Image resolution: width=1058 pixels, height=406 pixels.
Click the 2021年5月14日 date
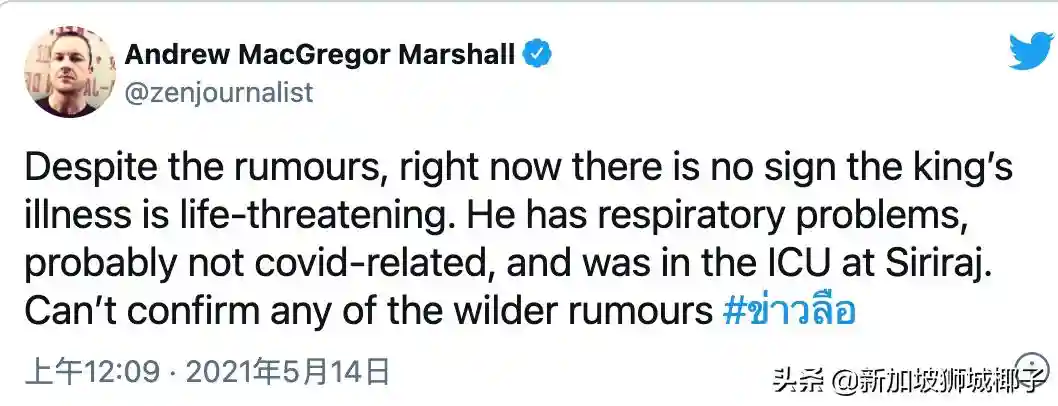point(288,372)
